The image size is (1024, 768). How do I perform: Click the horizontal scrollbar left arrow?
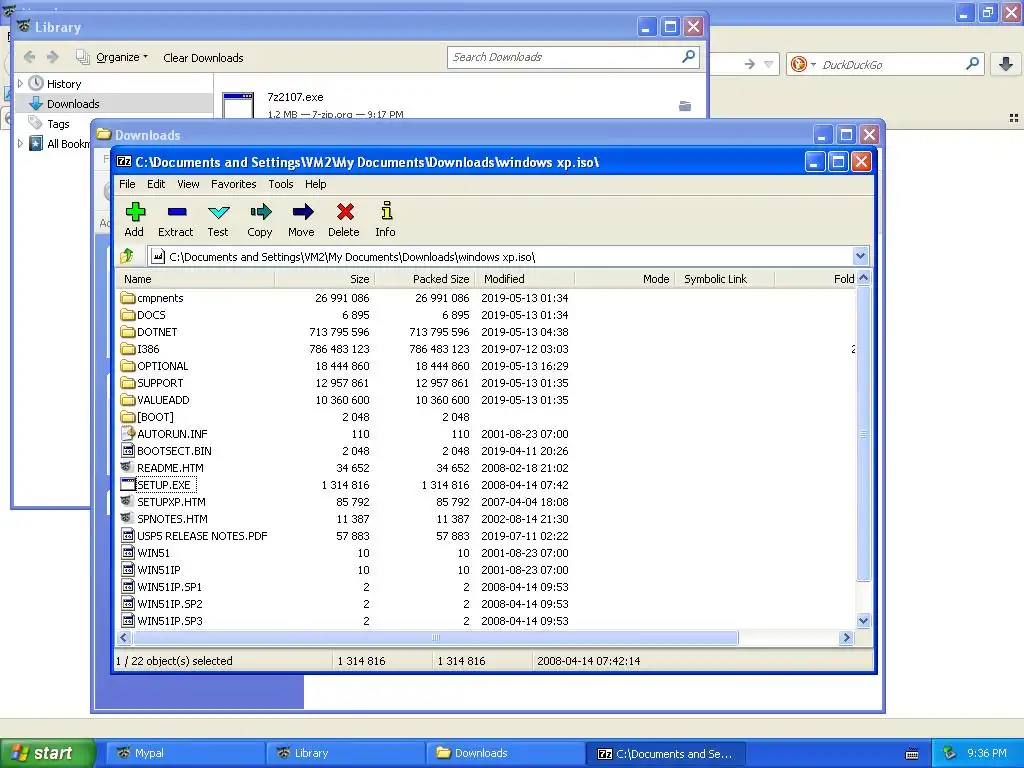tap(124, 637)
